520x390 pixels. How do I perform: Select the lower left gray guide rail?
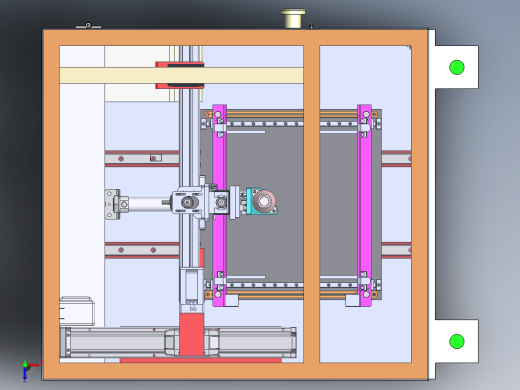point(142,250)
